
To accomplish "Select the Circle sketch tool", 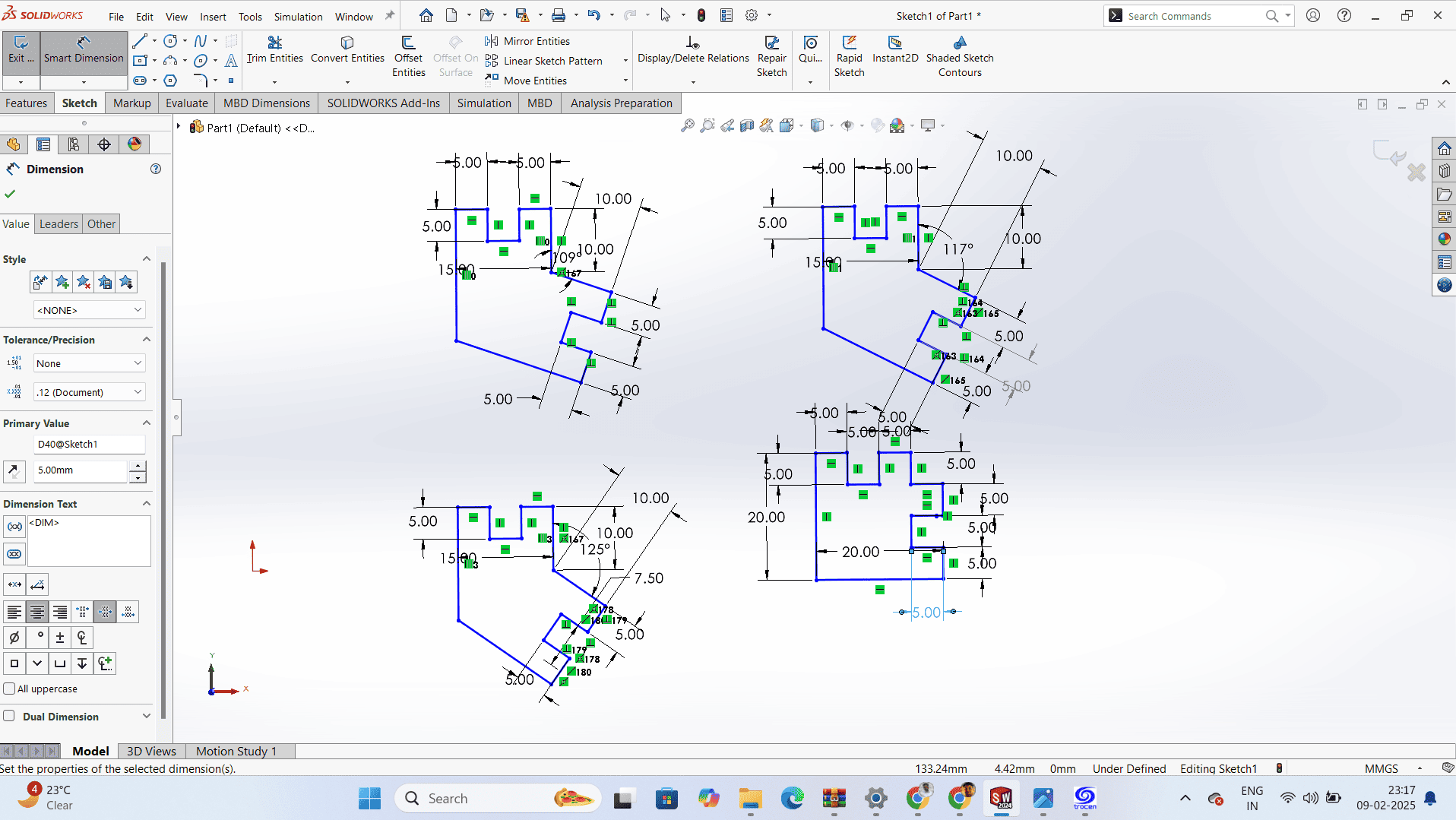I will 171,41.
